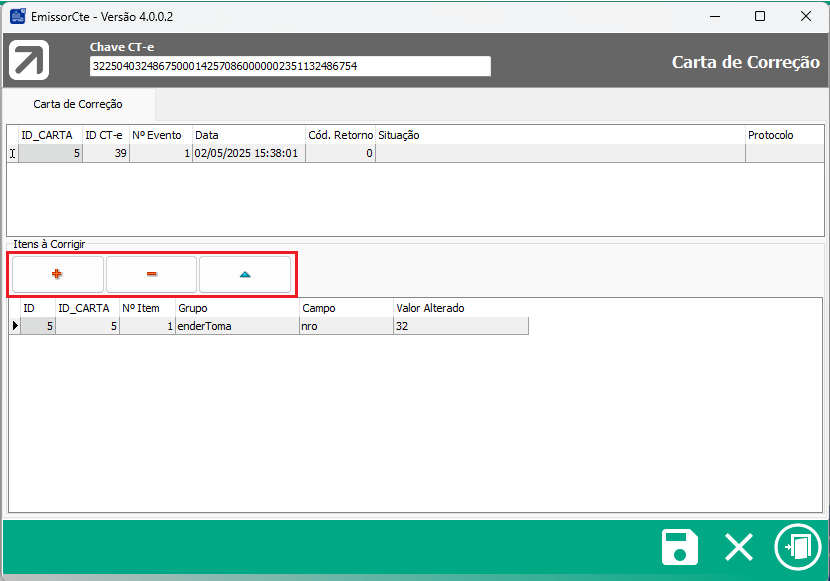
Task: Select the enderToma group cell
Action: [x=237, y=325]
